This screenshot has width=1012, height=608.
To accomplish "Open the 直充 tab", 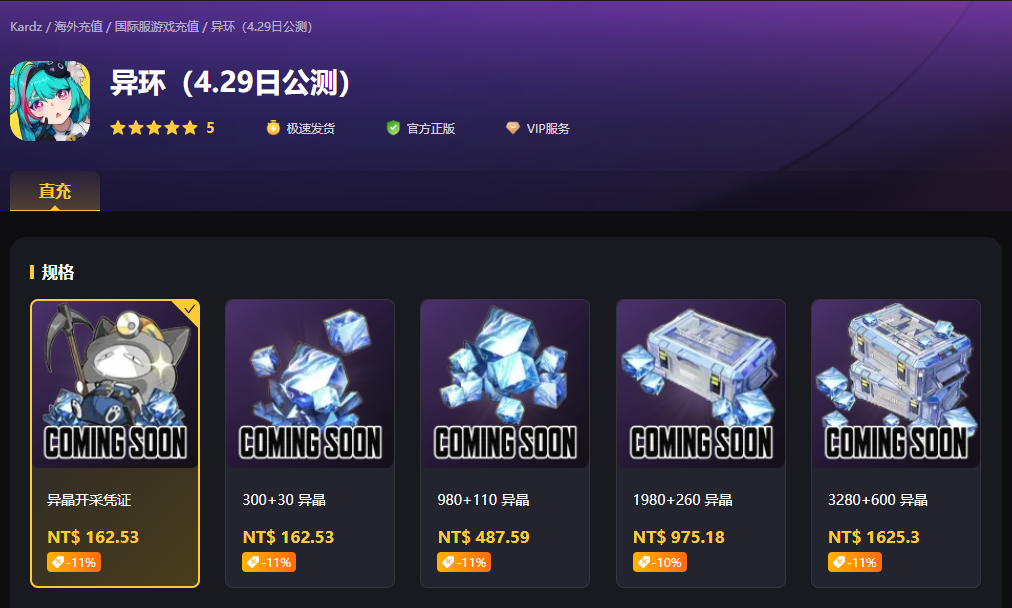I will tap(55, 191).
